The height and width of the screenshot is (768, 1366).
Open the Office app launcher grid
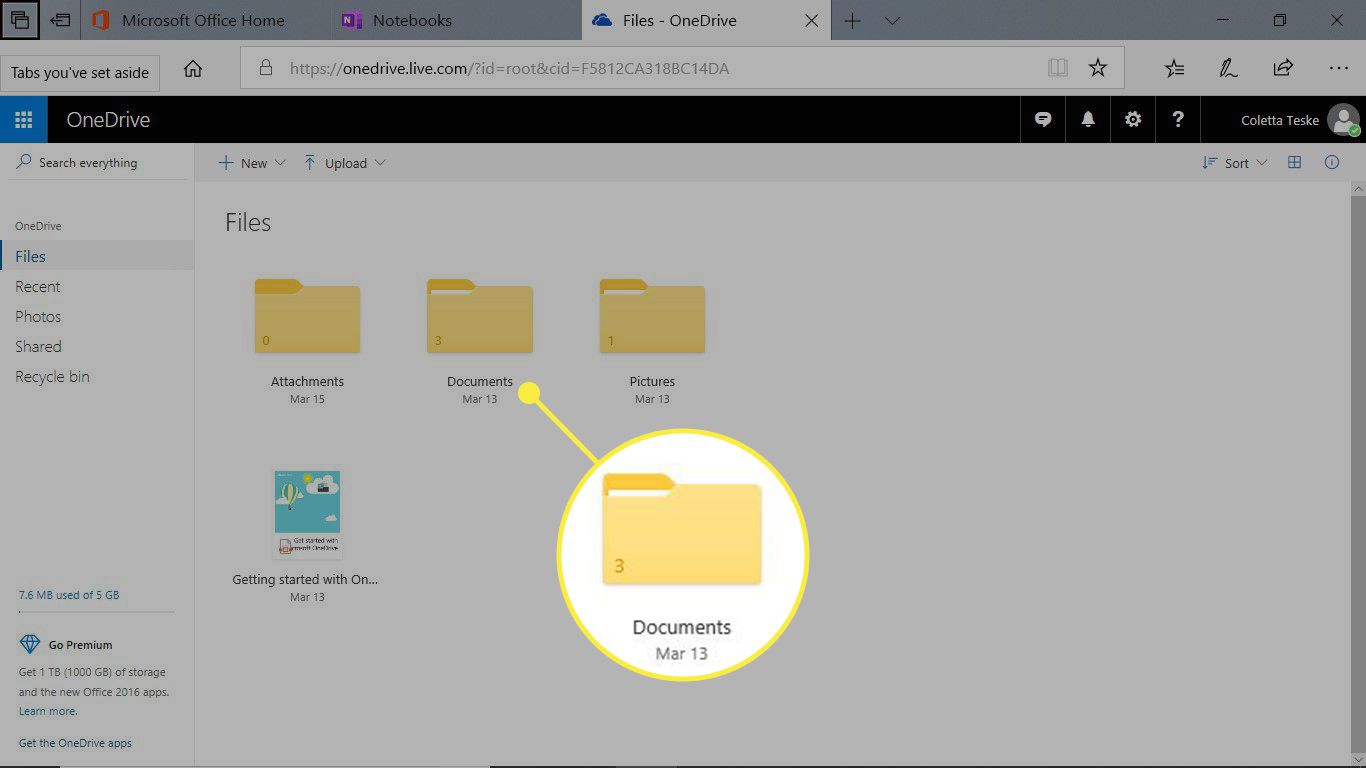(x=24, y=120)
